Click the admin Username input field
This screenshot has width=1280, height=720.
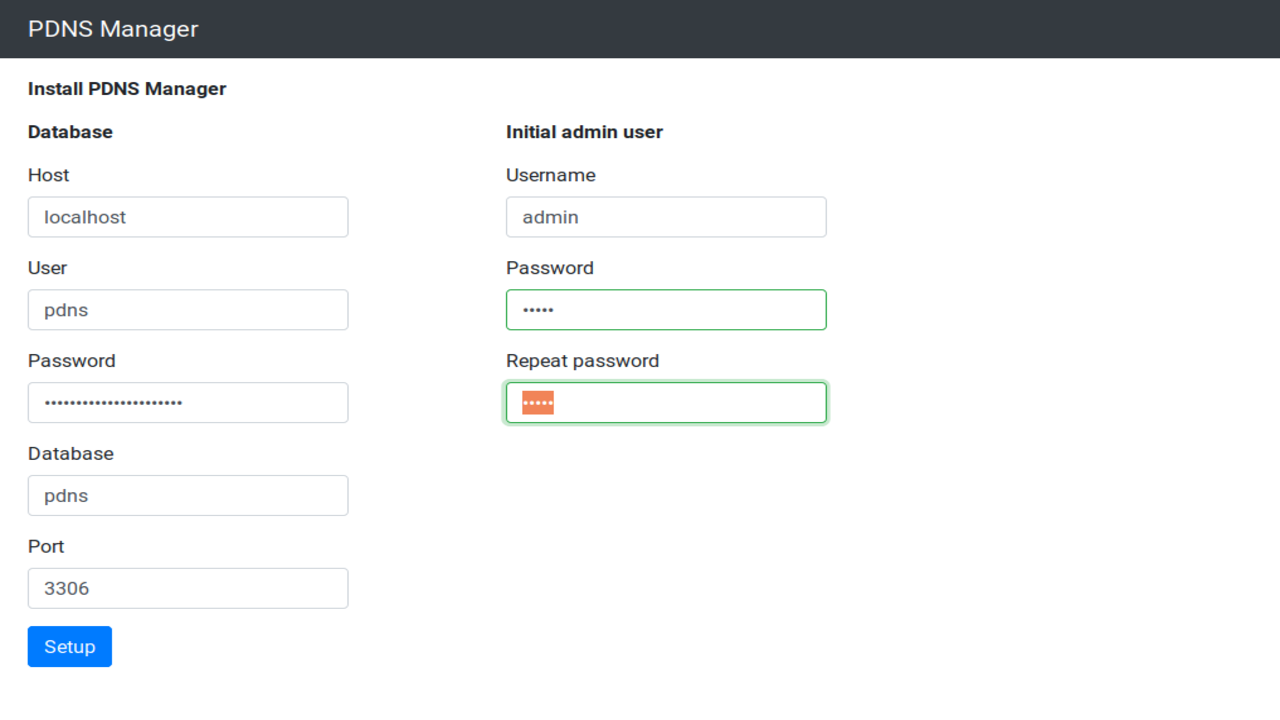point(666,217)
